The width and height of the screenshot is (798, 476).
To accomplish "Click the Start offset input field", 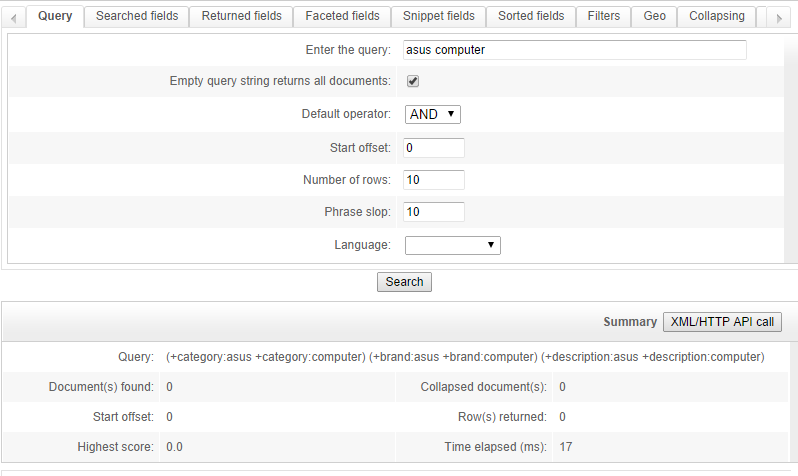I will (x=434, y=148).
